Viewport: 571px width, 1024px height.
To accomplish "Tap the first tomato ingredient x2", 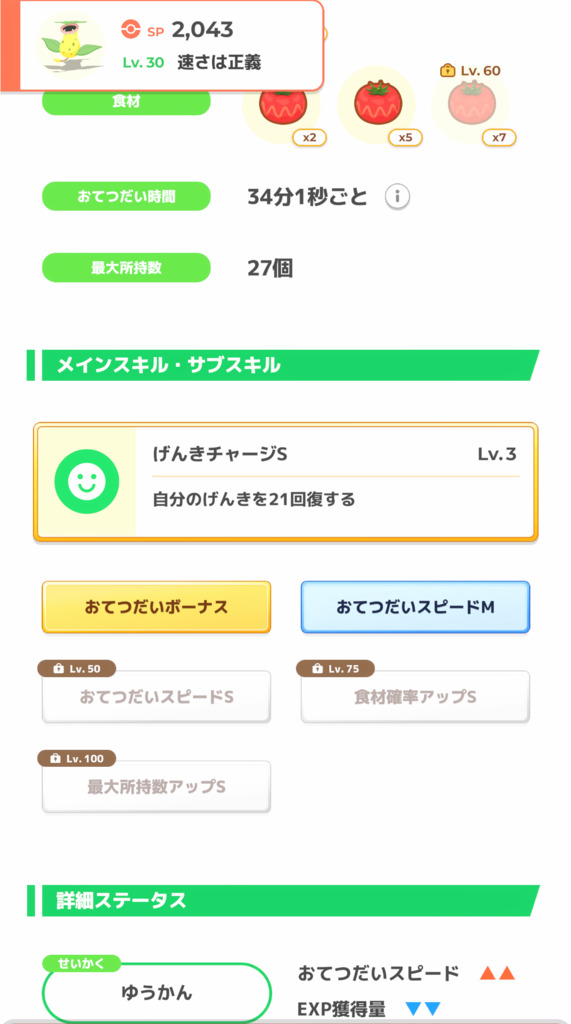I will pyautogui.click(x=282, y=106).
